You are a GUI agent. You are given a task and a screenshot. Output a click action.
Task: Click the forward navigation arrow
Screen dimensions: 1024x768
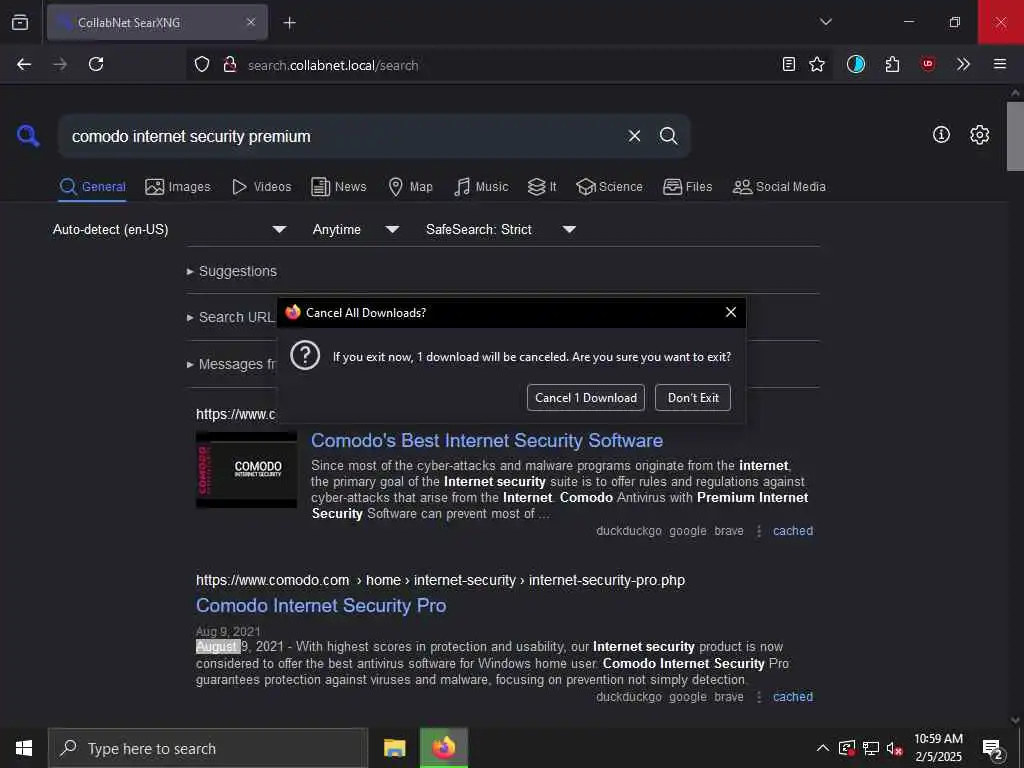[x=60, y=64]
